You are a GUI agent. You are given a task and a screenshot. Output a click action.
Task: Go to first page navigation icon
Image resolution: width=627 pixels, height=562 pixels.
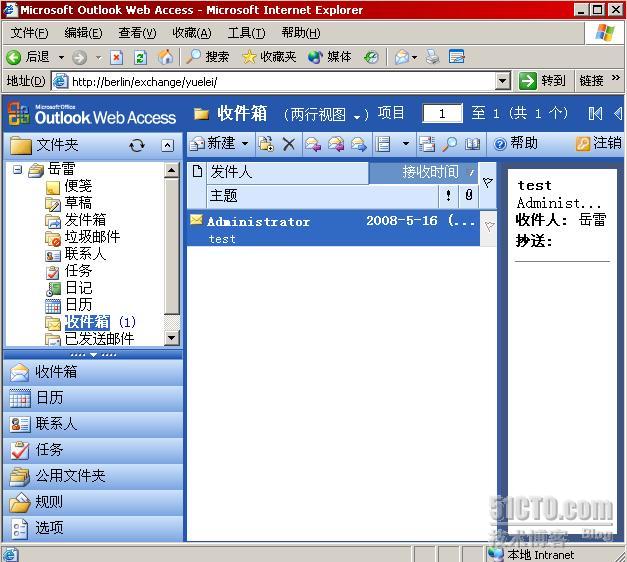(595, 114)
